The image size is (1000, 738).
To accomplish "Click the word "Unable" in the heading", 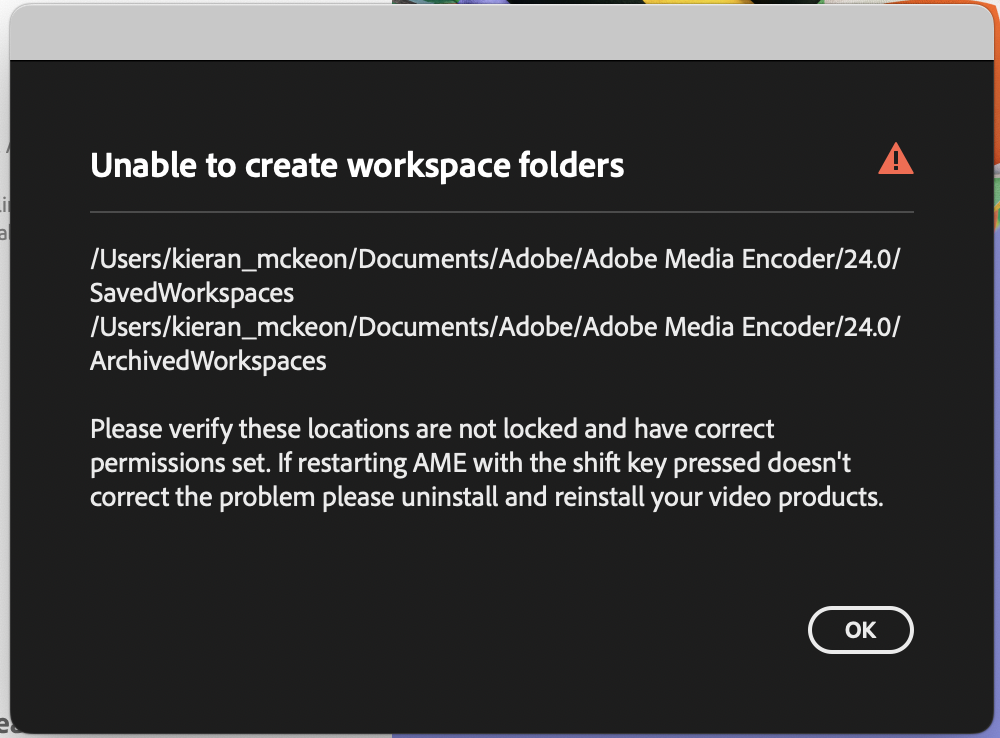I will (x=143, y=165).
